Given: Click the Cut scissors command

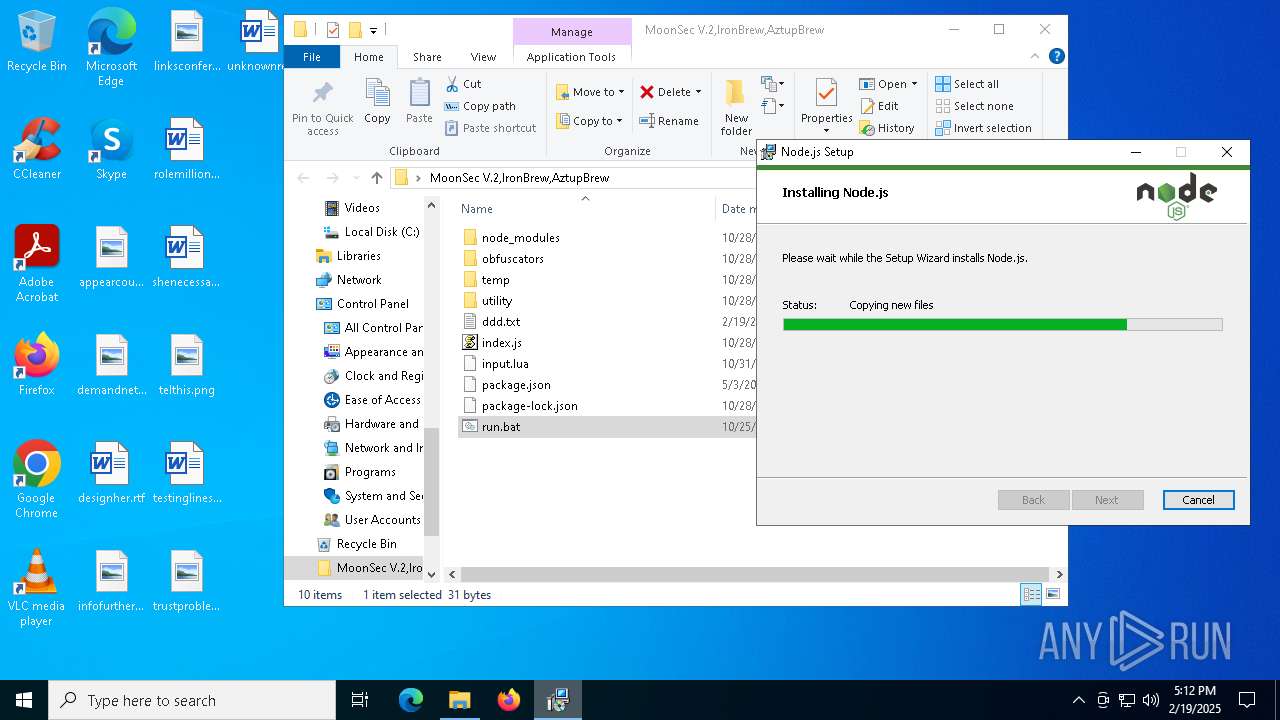Looking at the screenshot, I should click(x=463, y=84).
